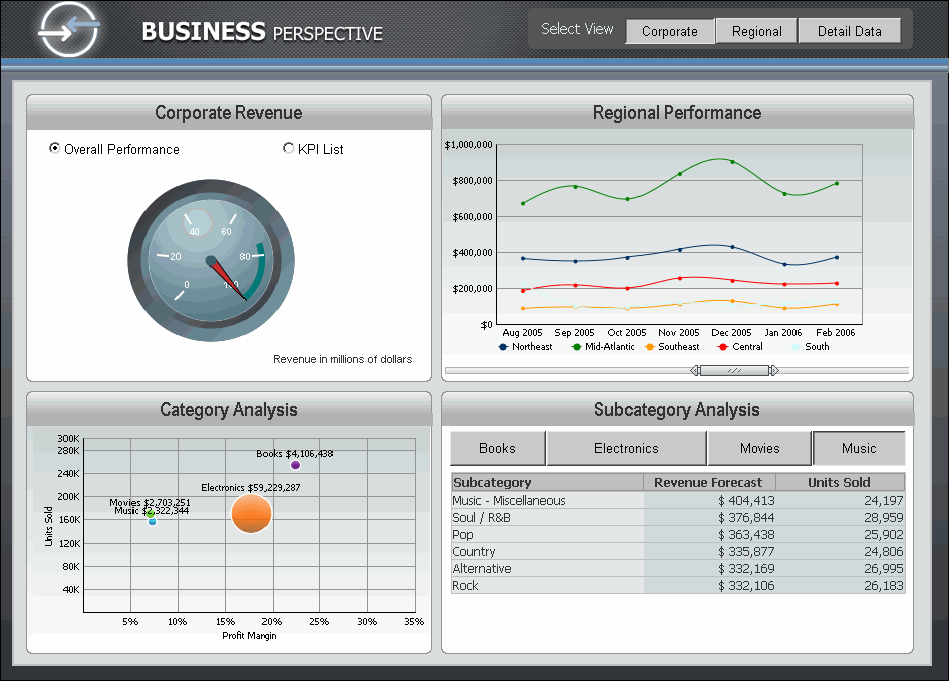Click the Southeast legend marker
Viewport: 949px width, 681px height.
[649, 347]
